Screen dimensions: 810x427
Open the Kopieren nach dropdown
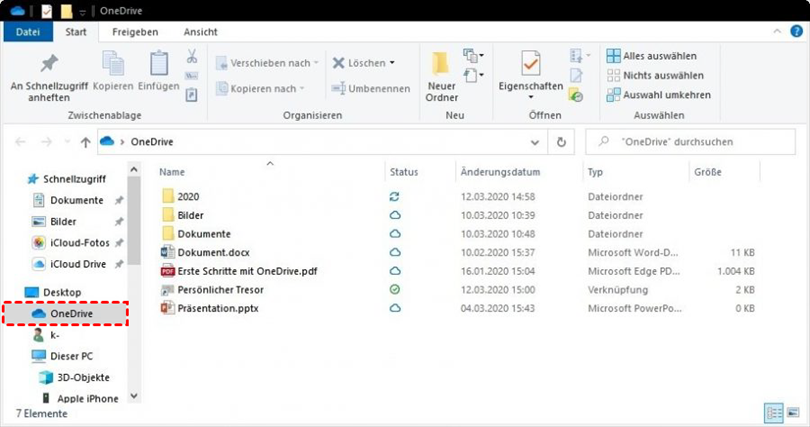[268, 89]
